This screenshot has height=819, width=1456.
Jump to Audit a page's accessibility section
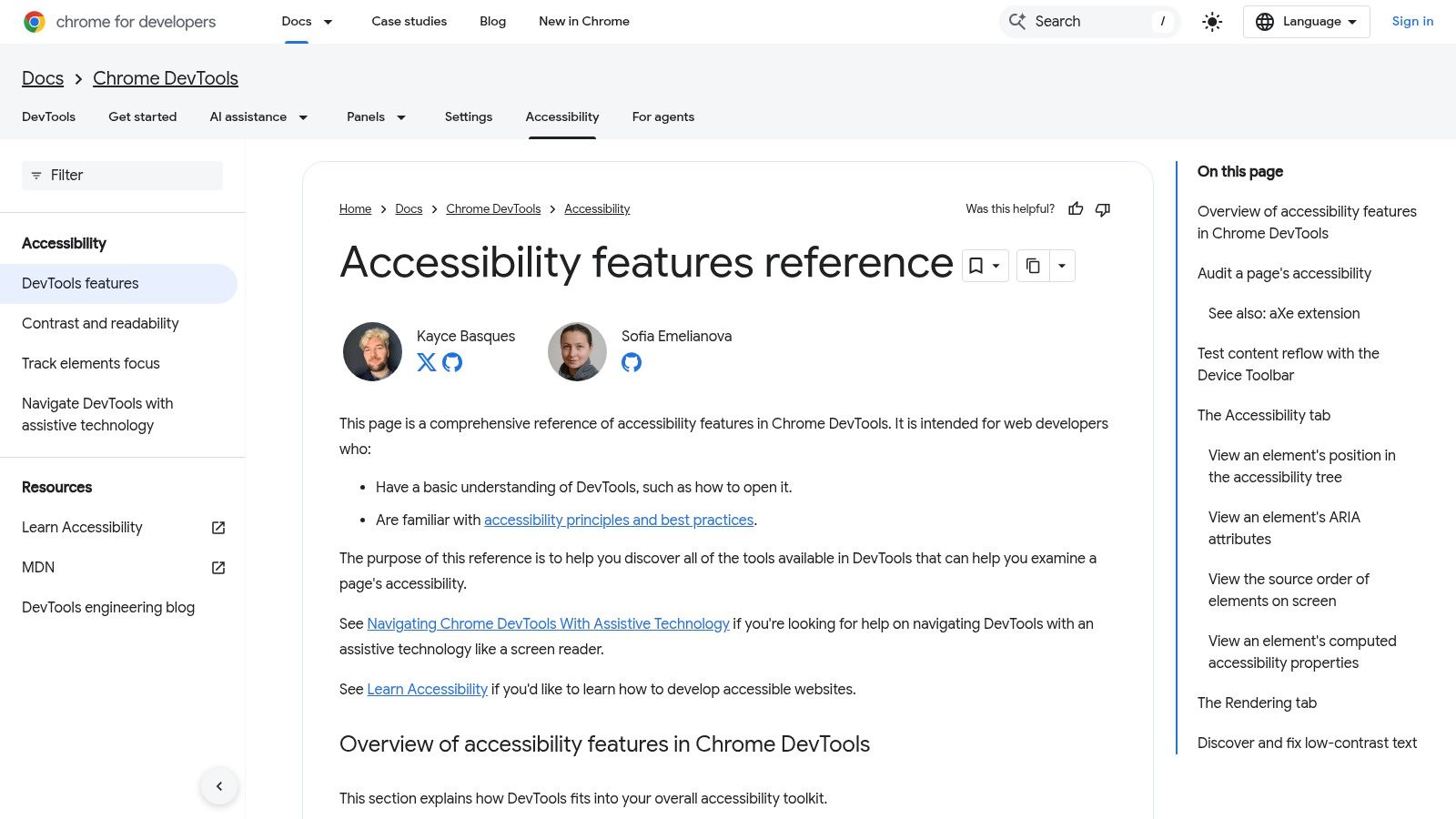(1284, 274)
